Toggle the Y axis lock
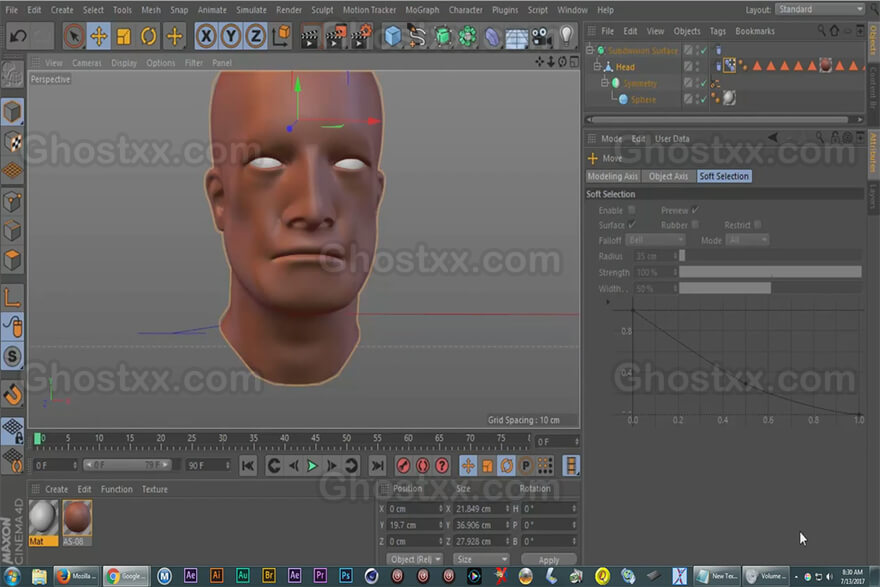Viewport: 880px width, 587px height. (x=231, y=36)
